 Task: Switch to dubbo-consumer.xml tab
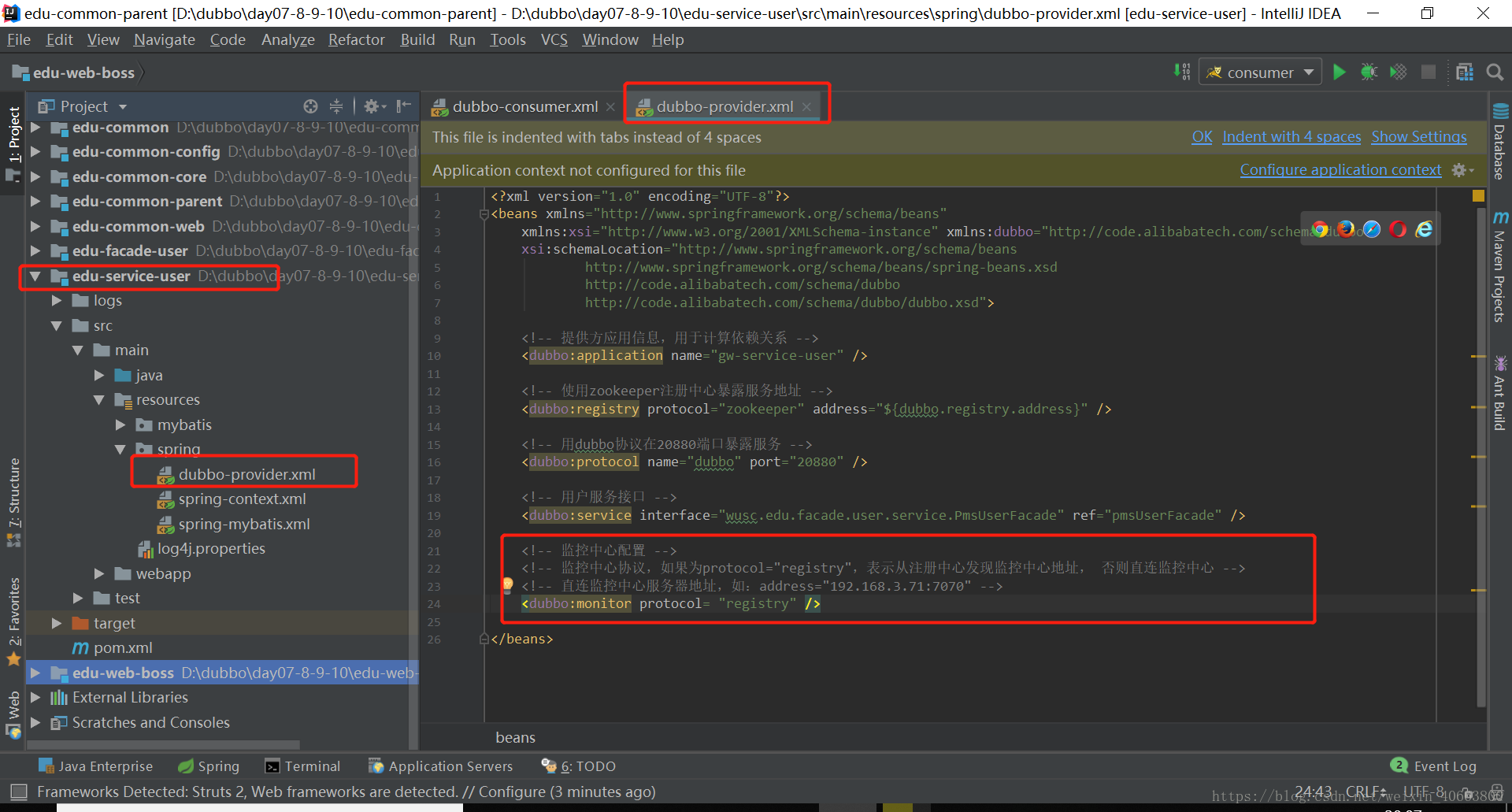point(525,106)
